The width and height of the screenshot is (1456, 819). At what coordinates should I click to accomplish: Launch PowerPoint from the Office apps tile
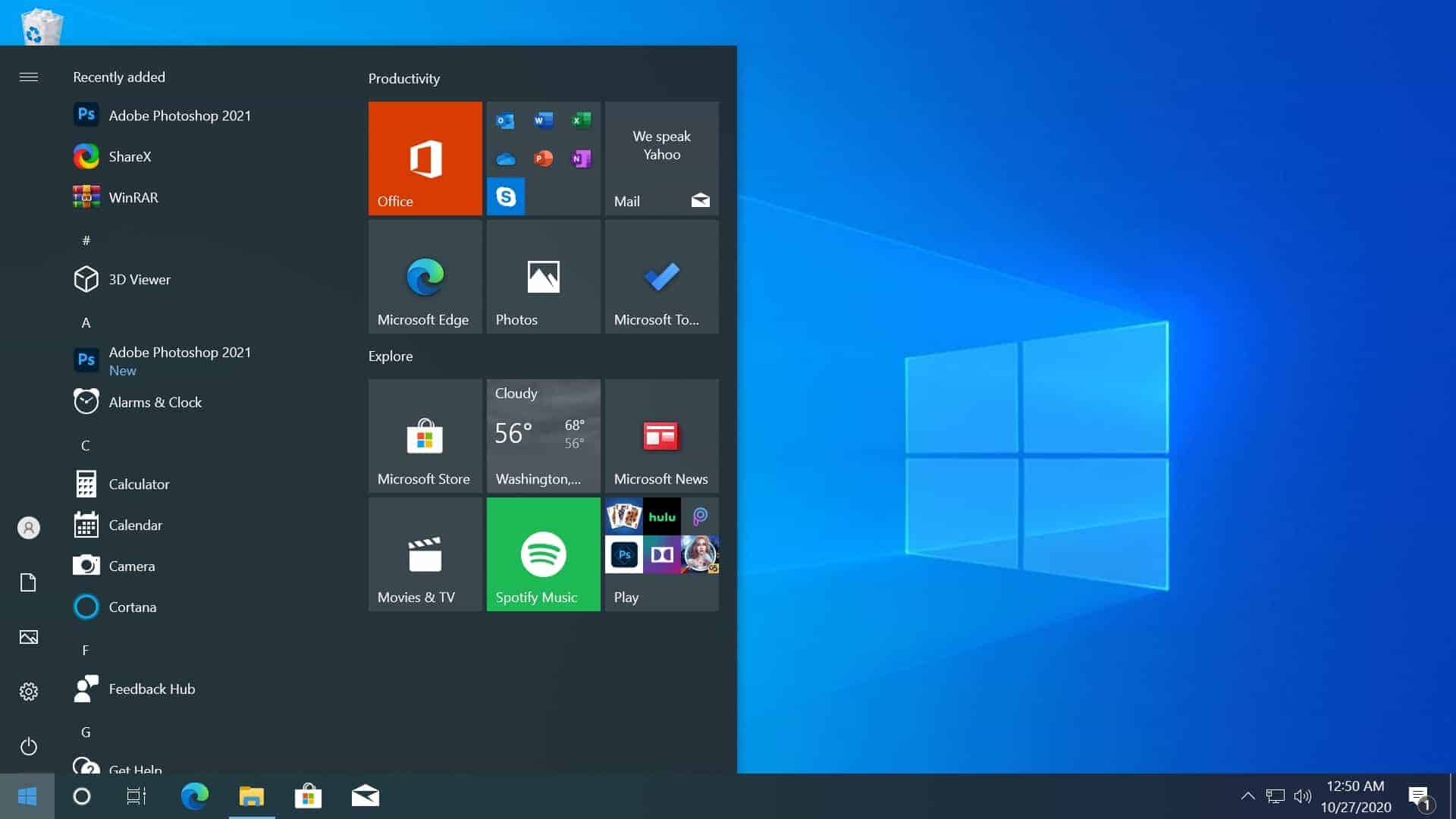(x=543, y=158)
